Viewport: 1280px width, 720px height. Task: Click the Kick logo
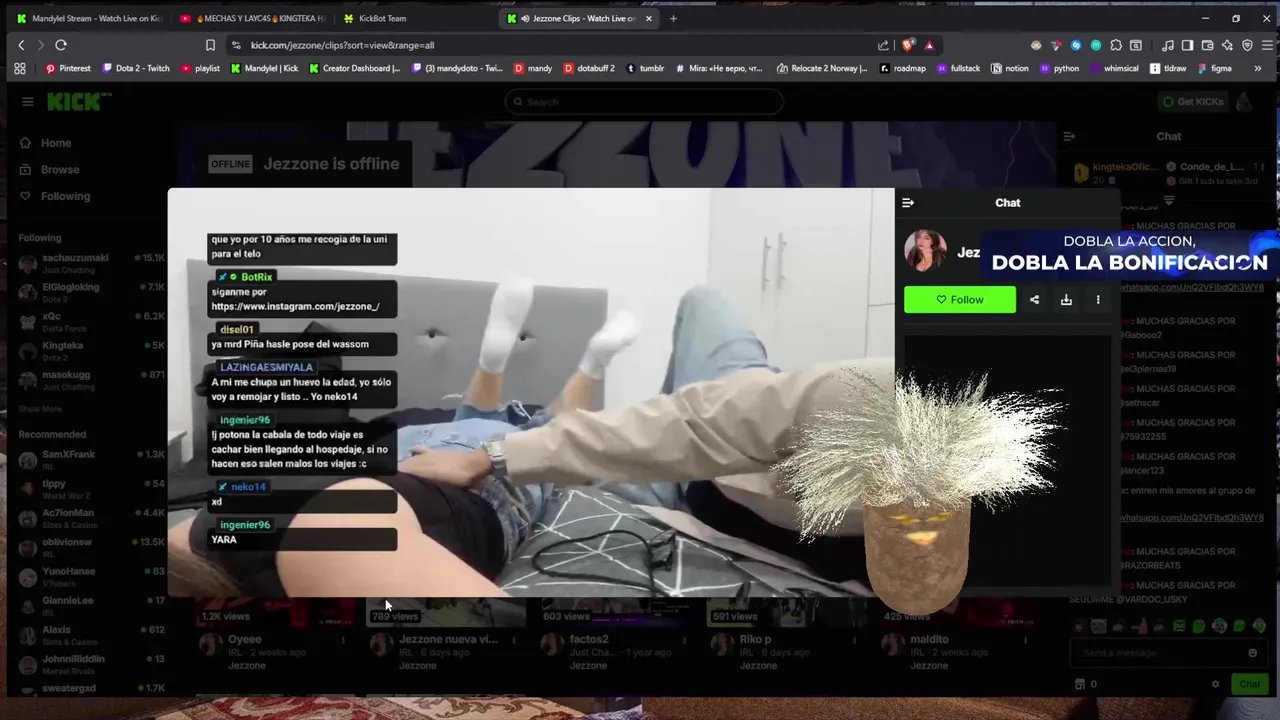pyautogui.click(x=76, y=102)
